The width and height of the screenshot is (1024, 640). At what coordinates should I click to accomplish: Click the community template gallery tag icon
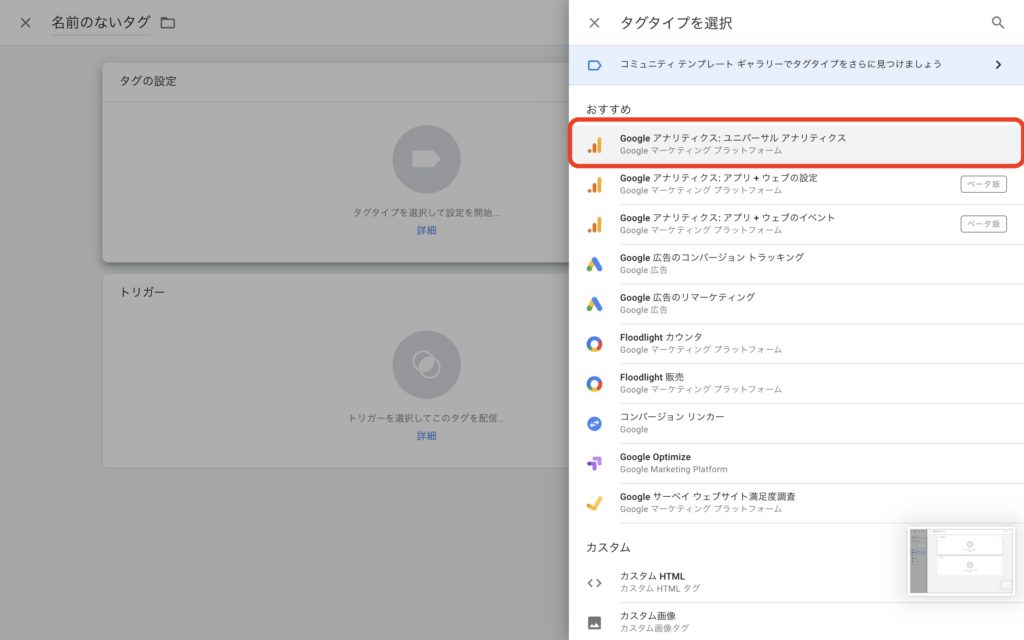(x=594, y=65)
